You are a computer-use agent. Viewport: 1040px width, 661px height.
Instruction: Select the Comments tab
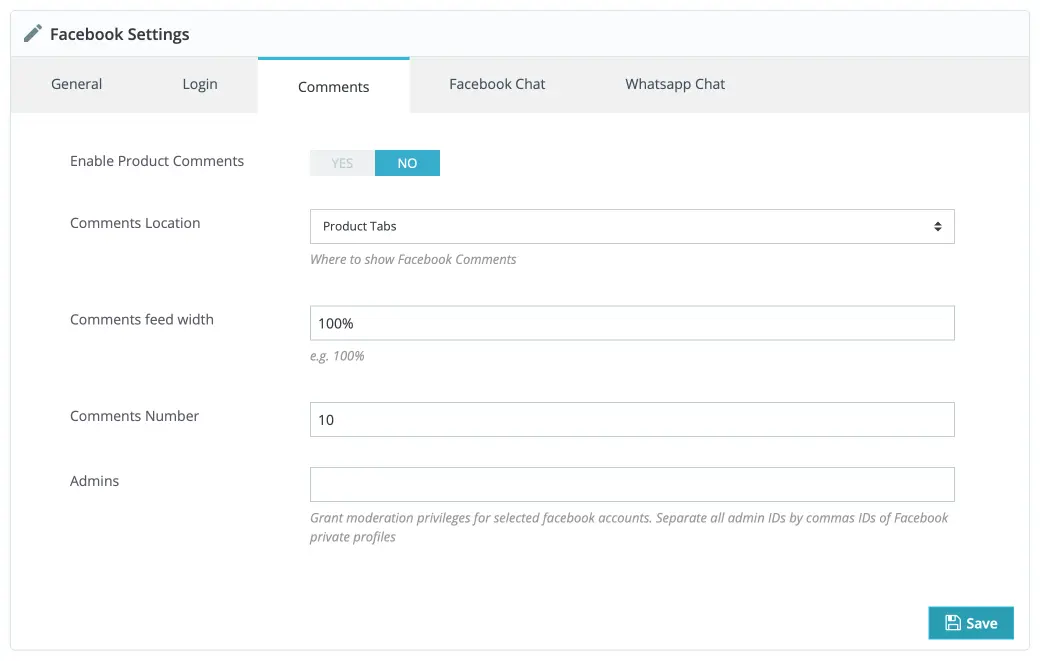(x=334, y=86)
